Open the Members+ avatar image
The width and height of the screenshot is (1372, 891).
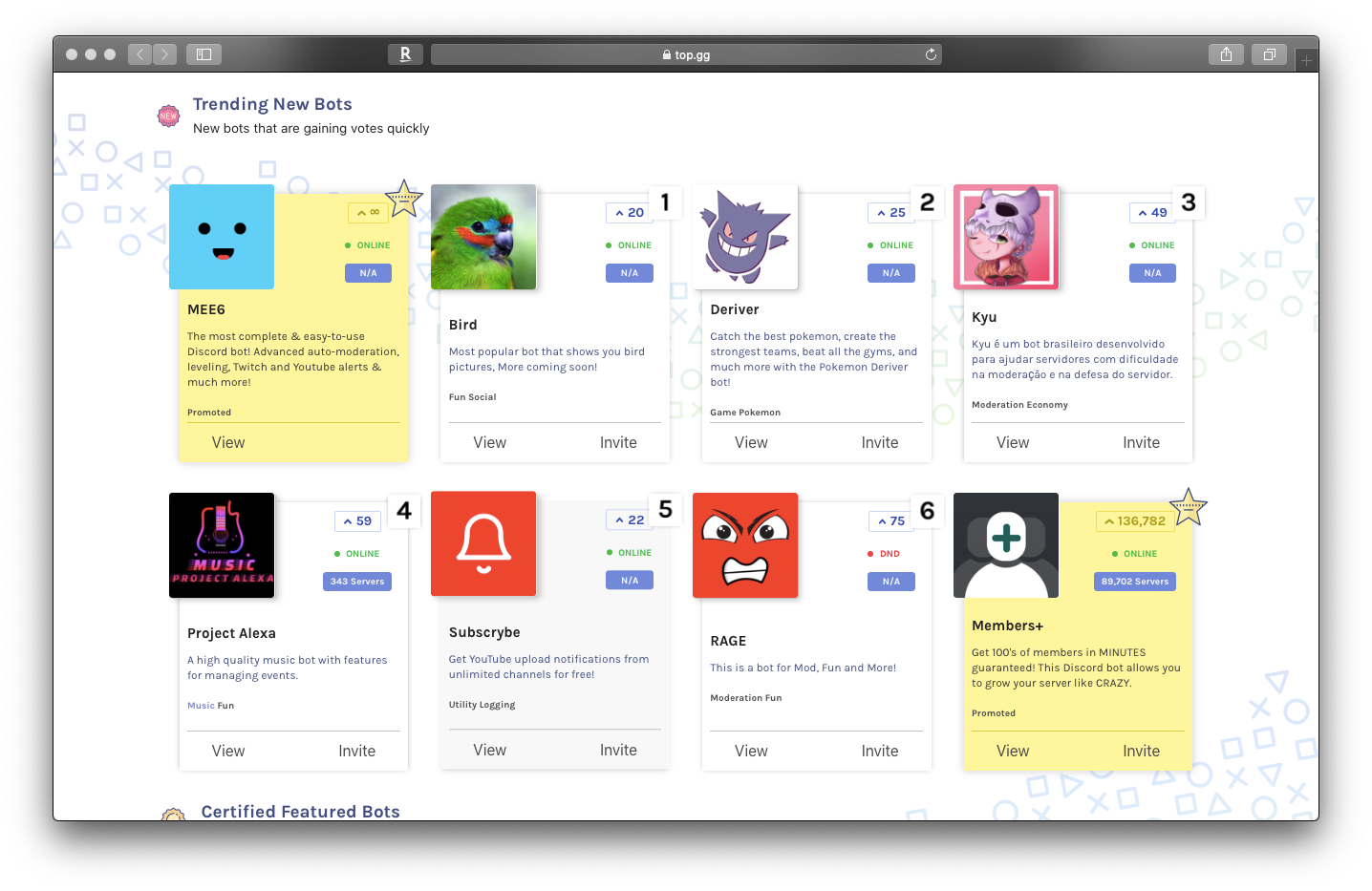click(1006, 545)
